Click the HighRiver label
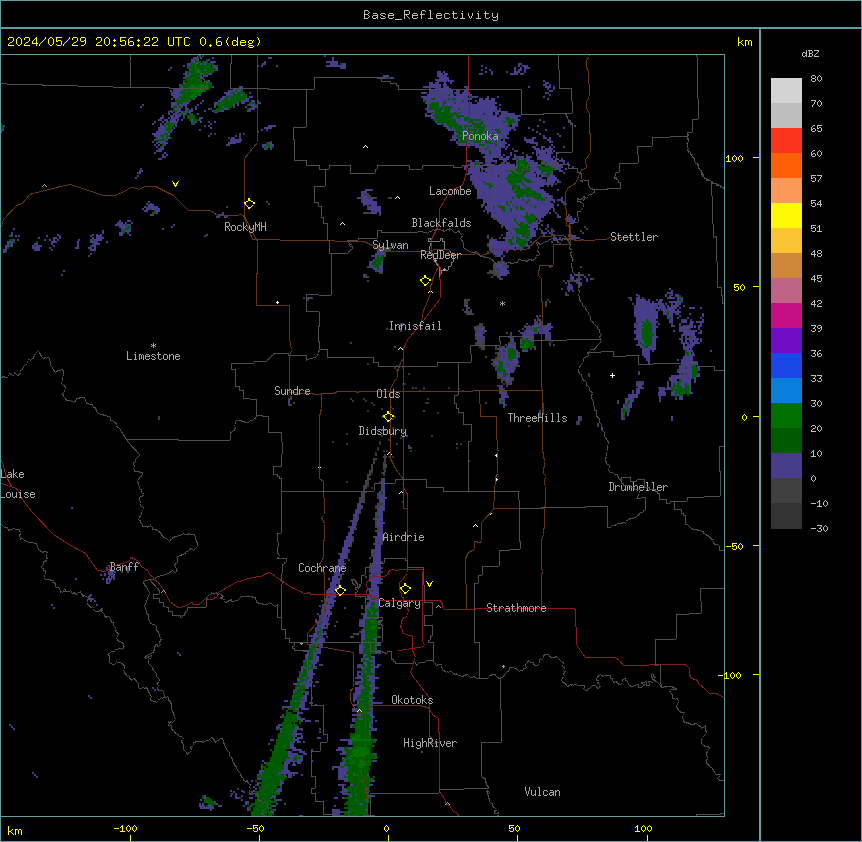The width and height of the screenshot is (862, 842). [x=430, y=743]
